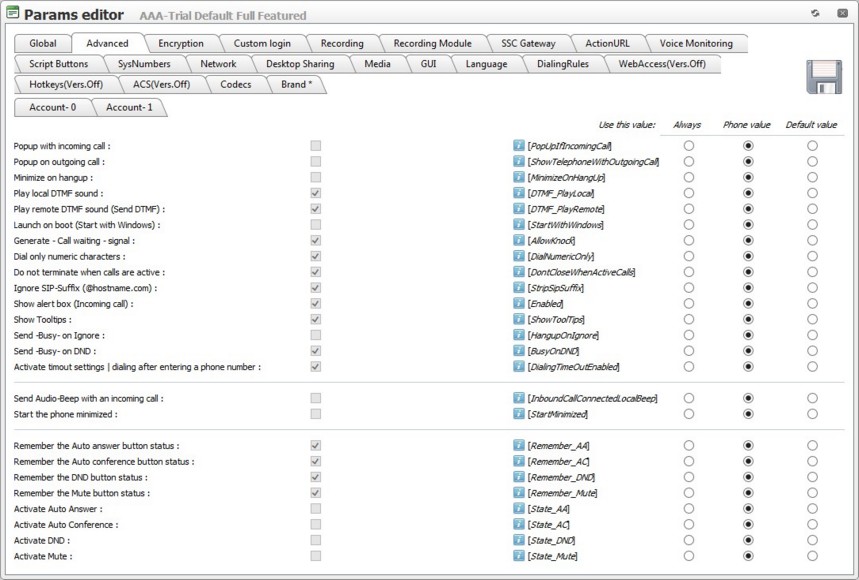
Task: Choose Always radio for State_Mute
Action: click(x=688, y=556)
